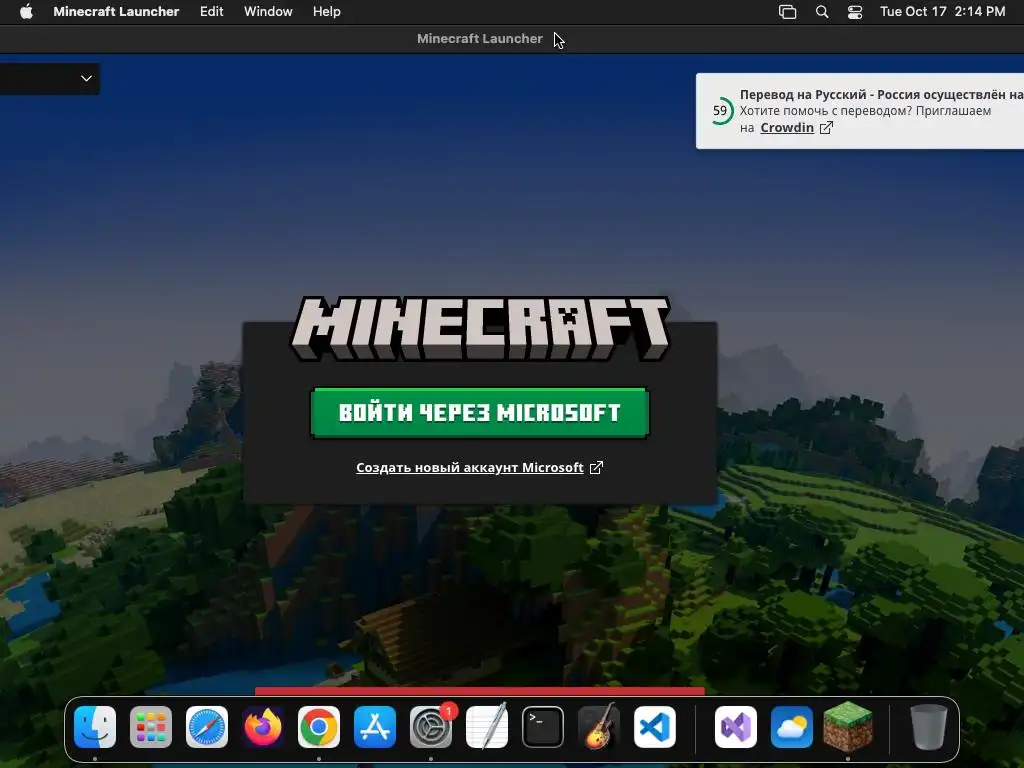This screenshot has width=1024, height=768.
Task: Click the external link icon beside Crowdin
Action: [826, 127]
